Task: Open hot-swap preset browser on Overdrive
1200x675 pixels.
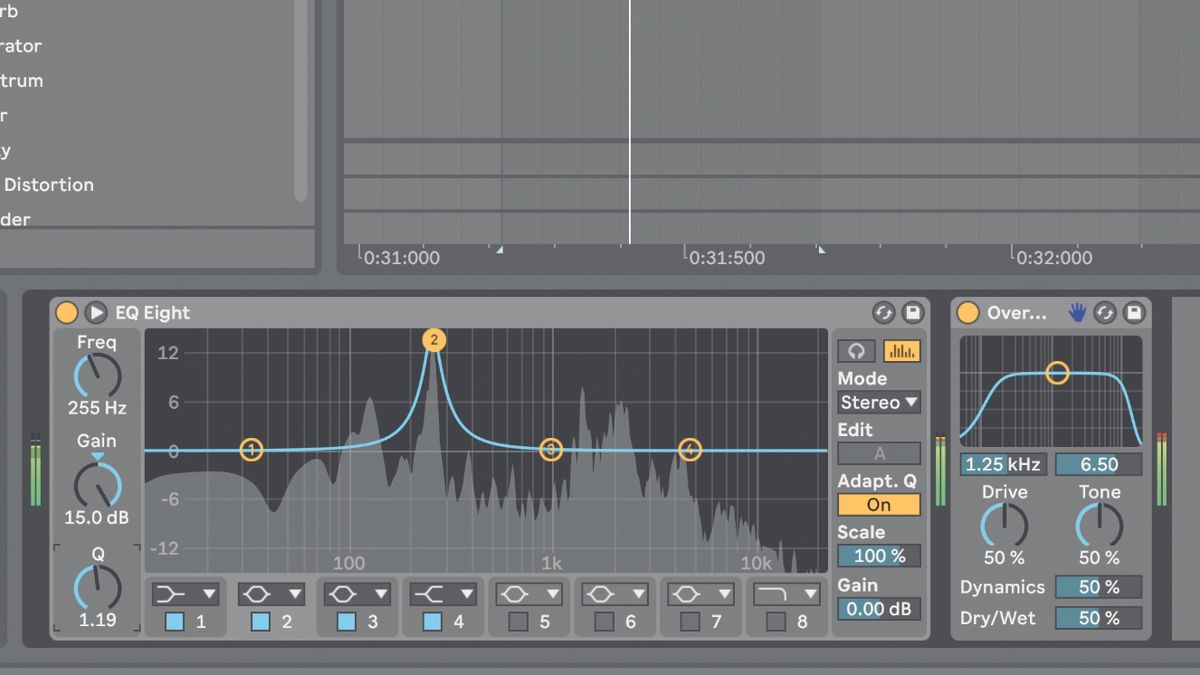Action: (x=1103, y=312)
